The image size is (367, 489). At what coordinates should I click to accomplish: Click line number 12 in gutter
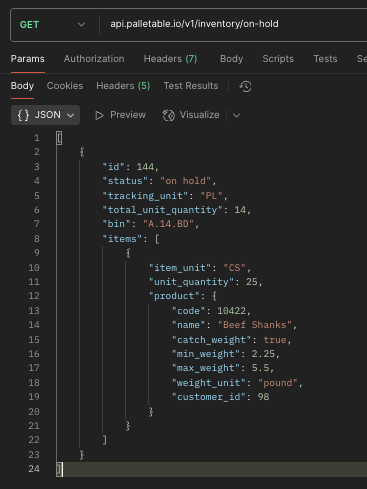click(x=34, y=296)
